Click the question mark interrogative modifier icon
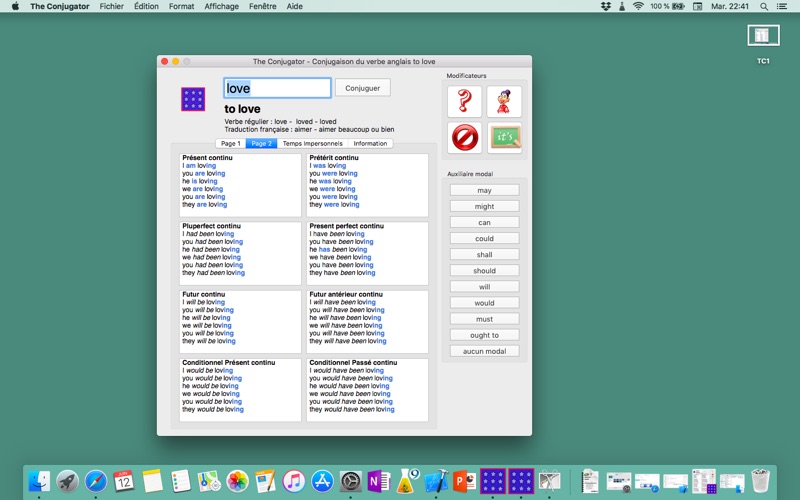 click(x=464, y=102)
